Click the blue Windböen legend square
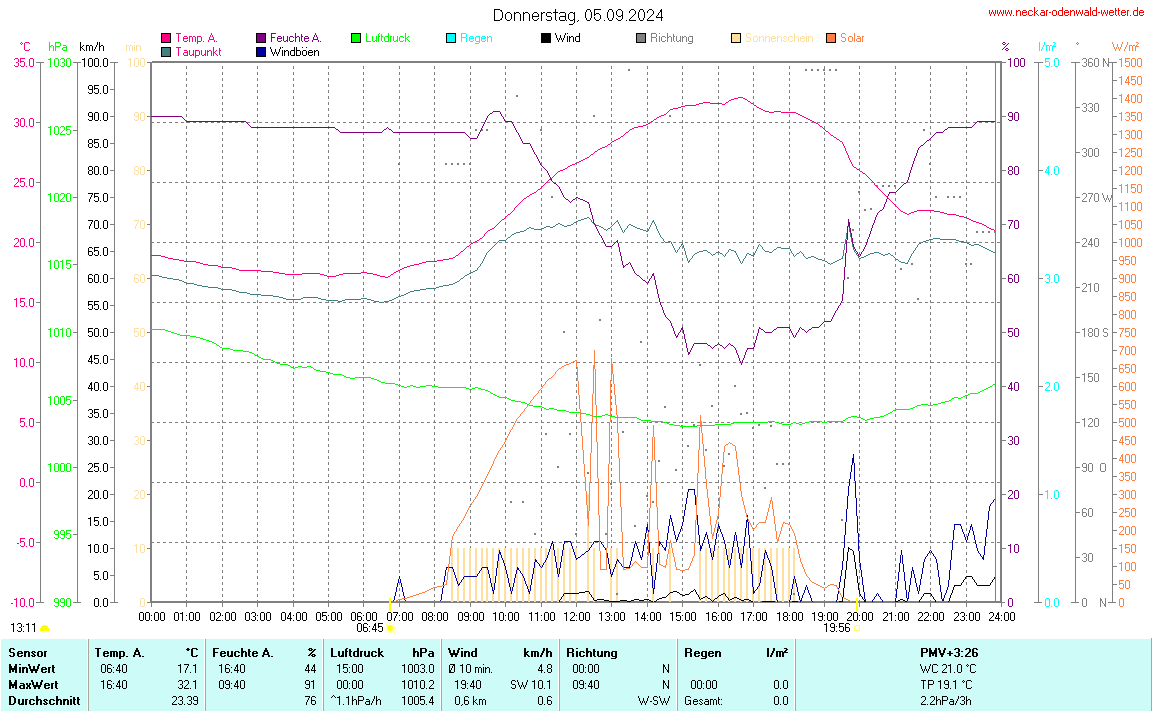The width and height of the screenshot is (1152, 711). (261, 51)
